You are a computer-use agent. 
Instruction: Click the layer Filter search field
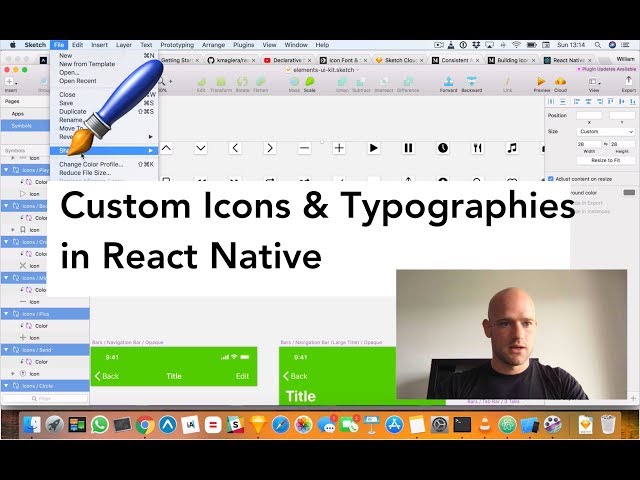tap(45, 398)
